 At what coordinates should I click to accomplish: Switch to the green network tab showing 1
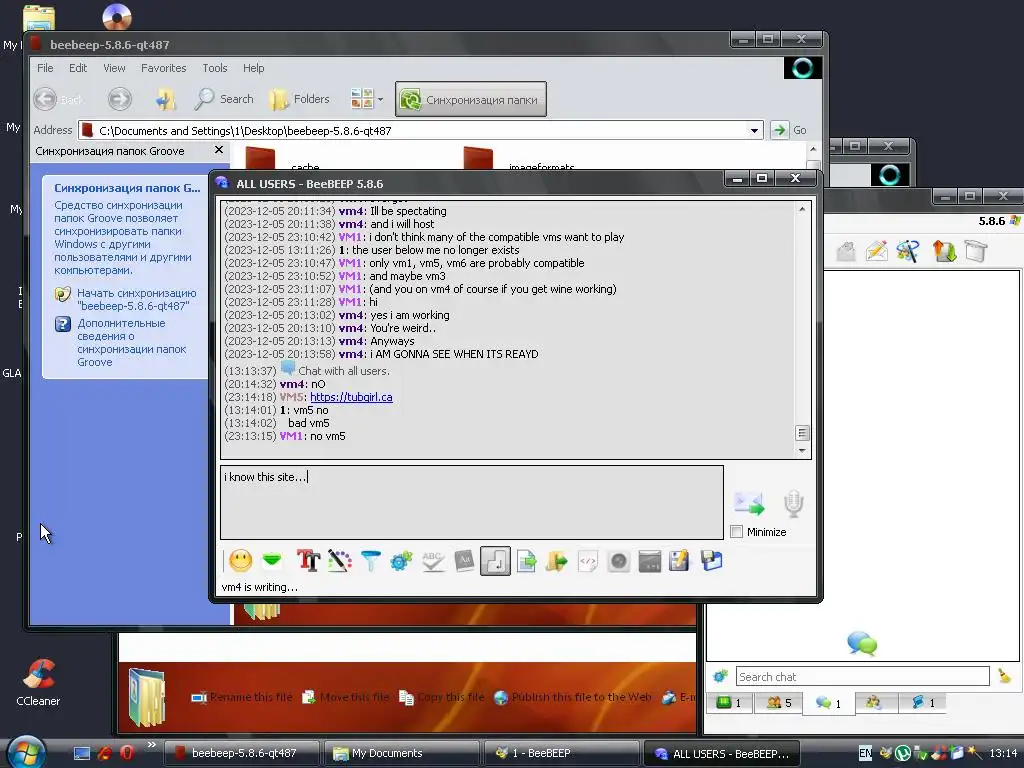729,703
